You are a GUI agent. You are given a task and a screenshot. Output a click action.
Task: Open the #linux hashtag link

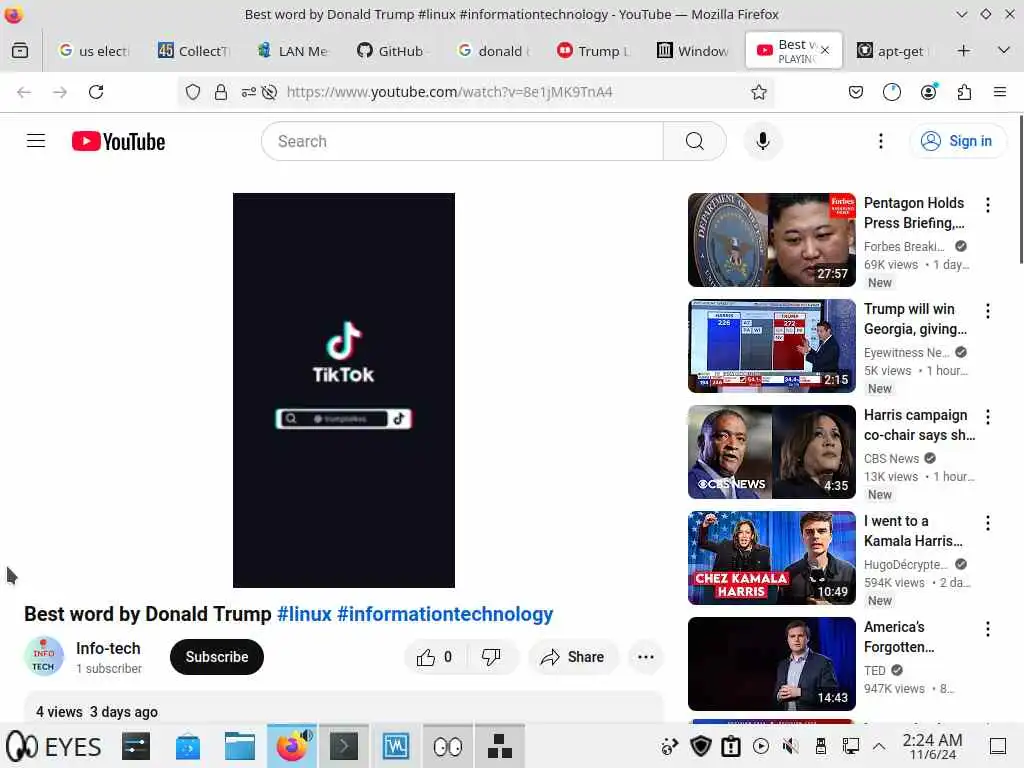click(x=304, y=614)
